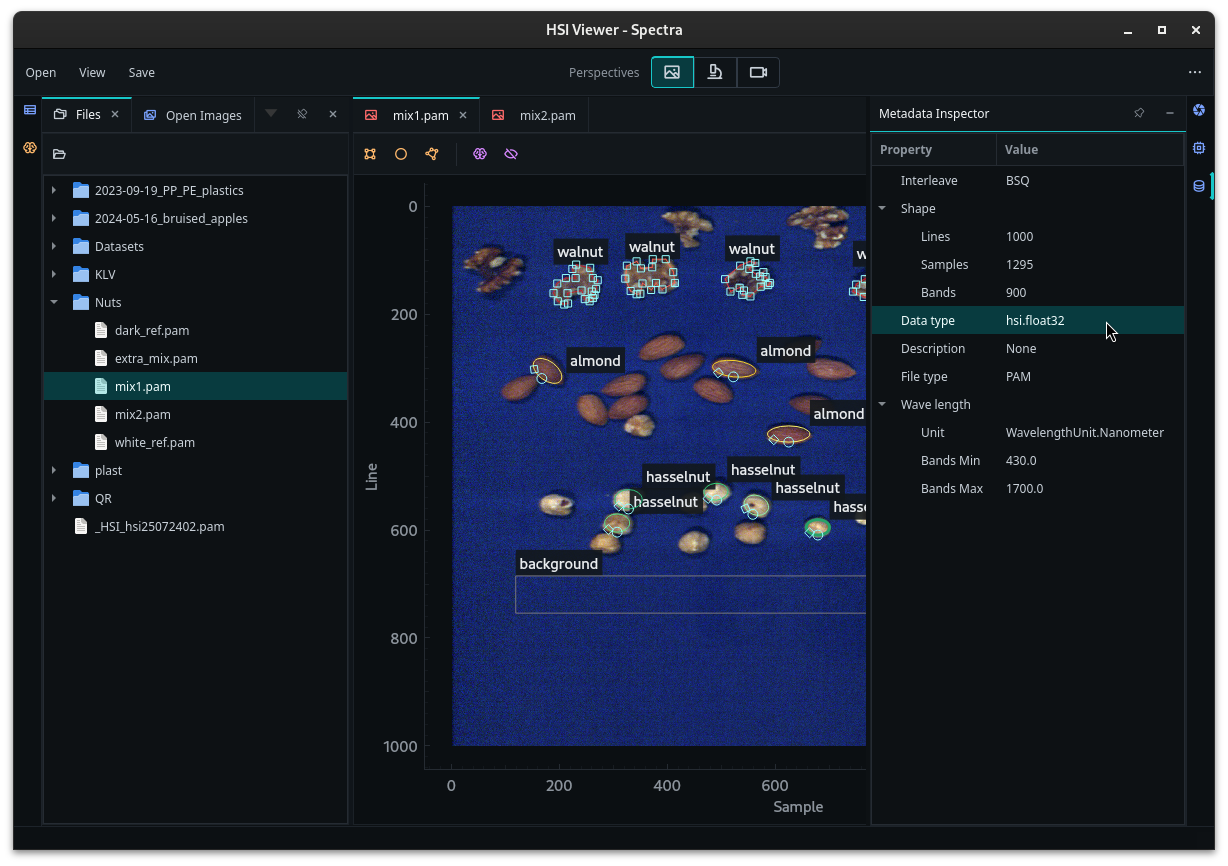Click the dark_ref.pam file icon
This screenshot has height=866, width=1228.
click(x=100, y=330)
